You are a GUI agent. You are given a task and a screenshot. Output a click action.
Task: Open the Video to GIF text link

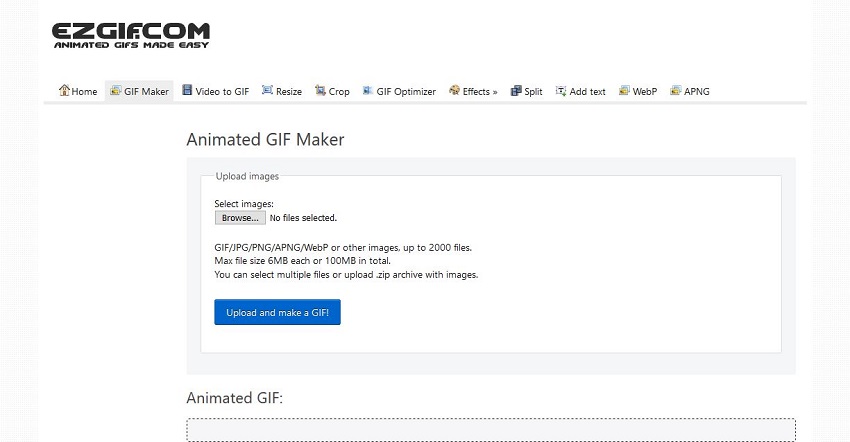pos(222,92)
